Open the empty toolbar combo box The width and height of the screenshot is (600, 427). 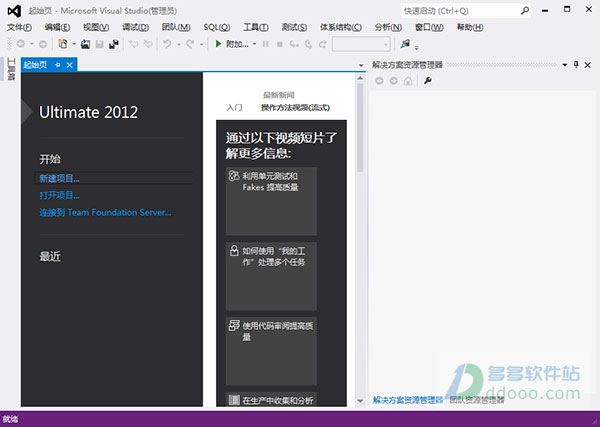[361, 44]
